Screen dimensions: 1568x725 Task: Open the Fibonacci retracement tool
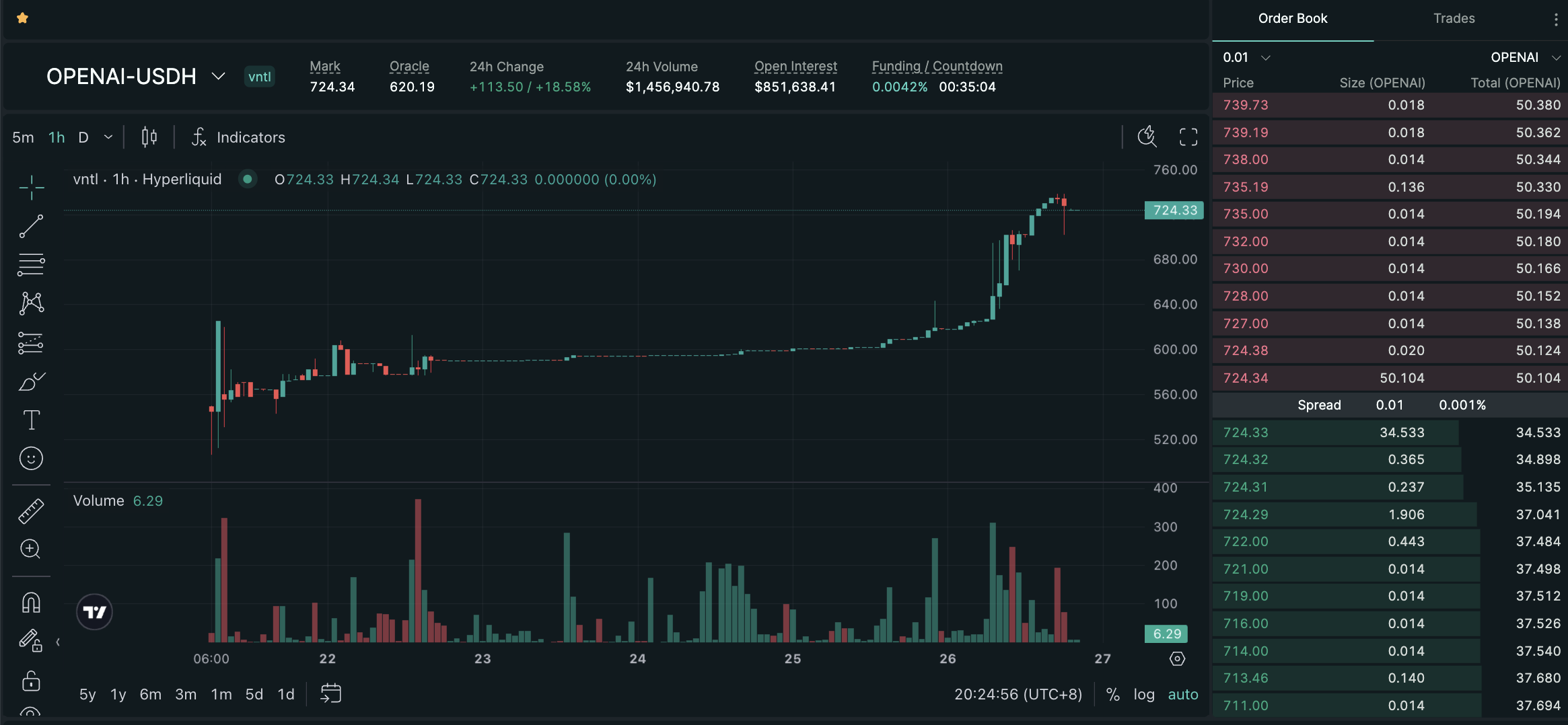click(x=32, y=265)
